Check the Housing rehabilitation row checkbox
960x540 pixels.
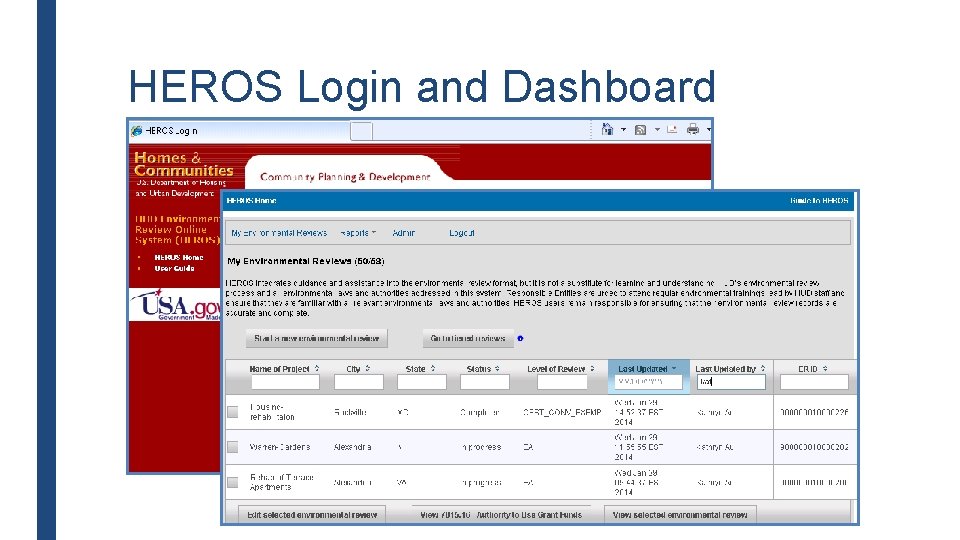coord(233,412)
